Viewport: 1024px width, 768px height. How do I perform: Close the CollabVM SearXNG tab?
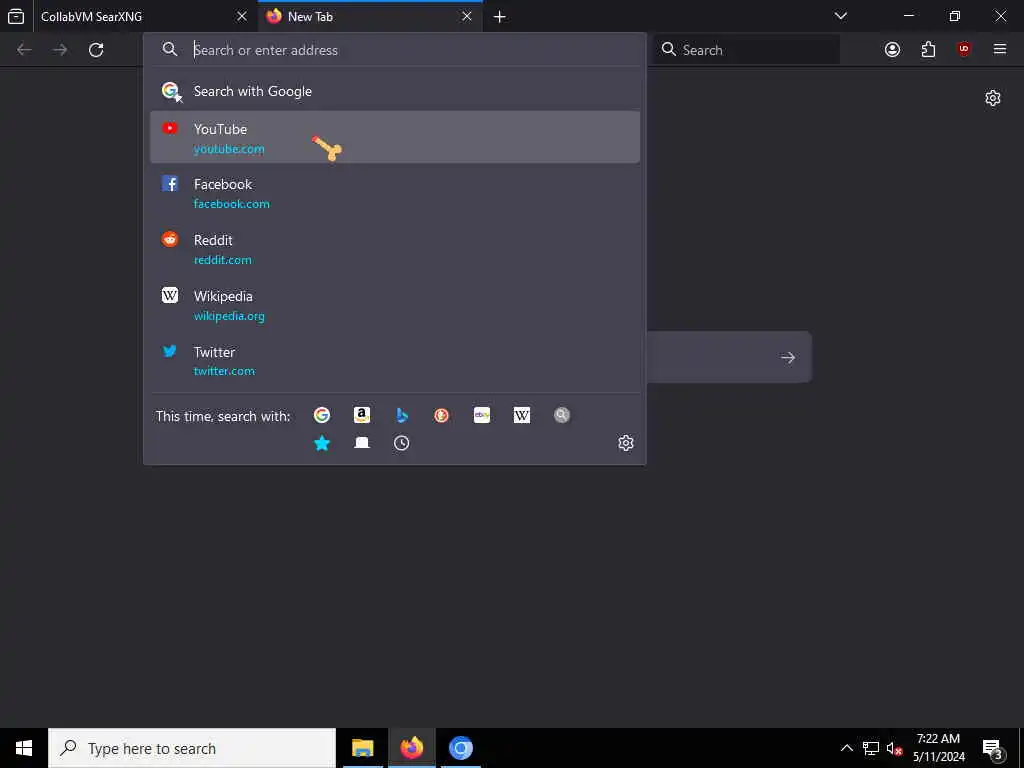point(242,16)
